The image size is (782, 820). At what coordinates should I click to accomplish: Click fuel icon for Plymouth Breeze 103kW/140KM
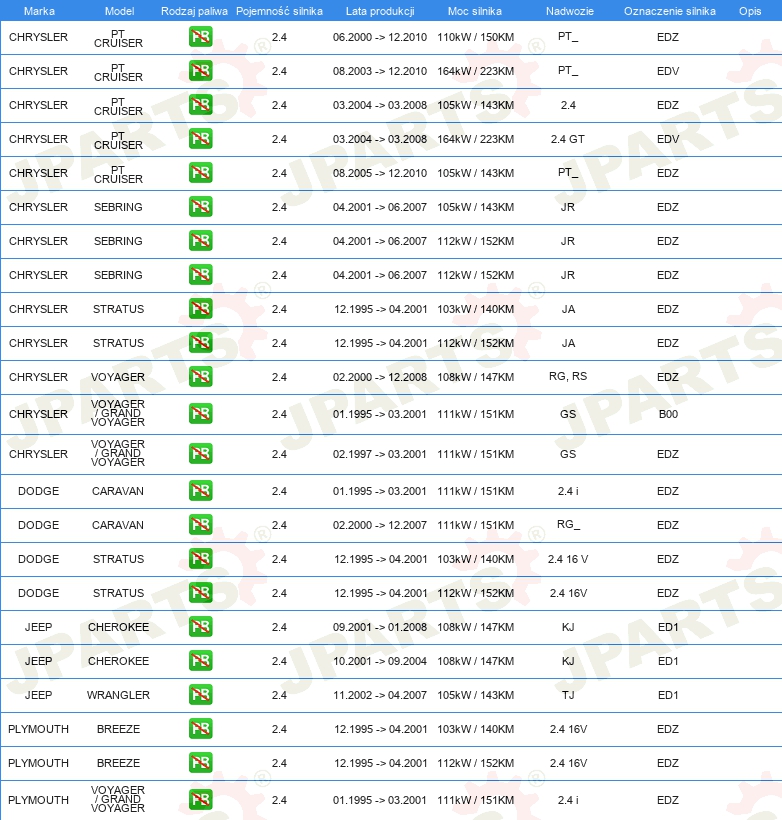[x=201, y=728]
